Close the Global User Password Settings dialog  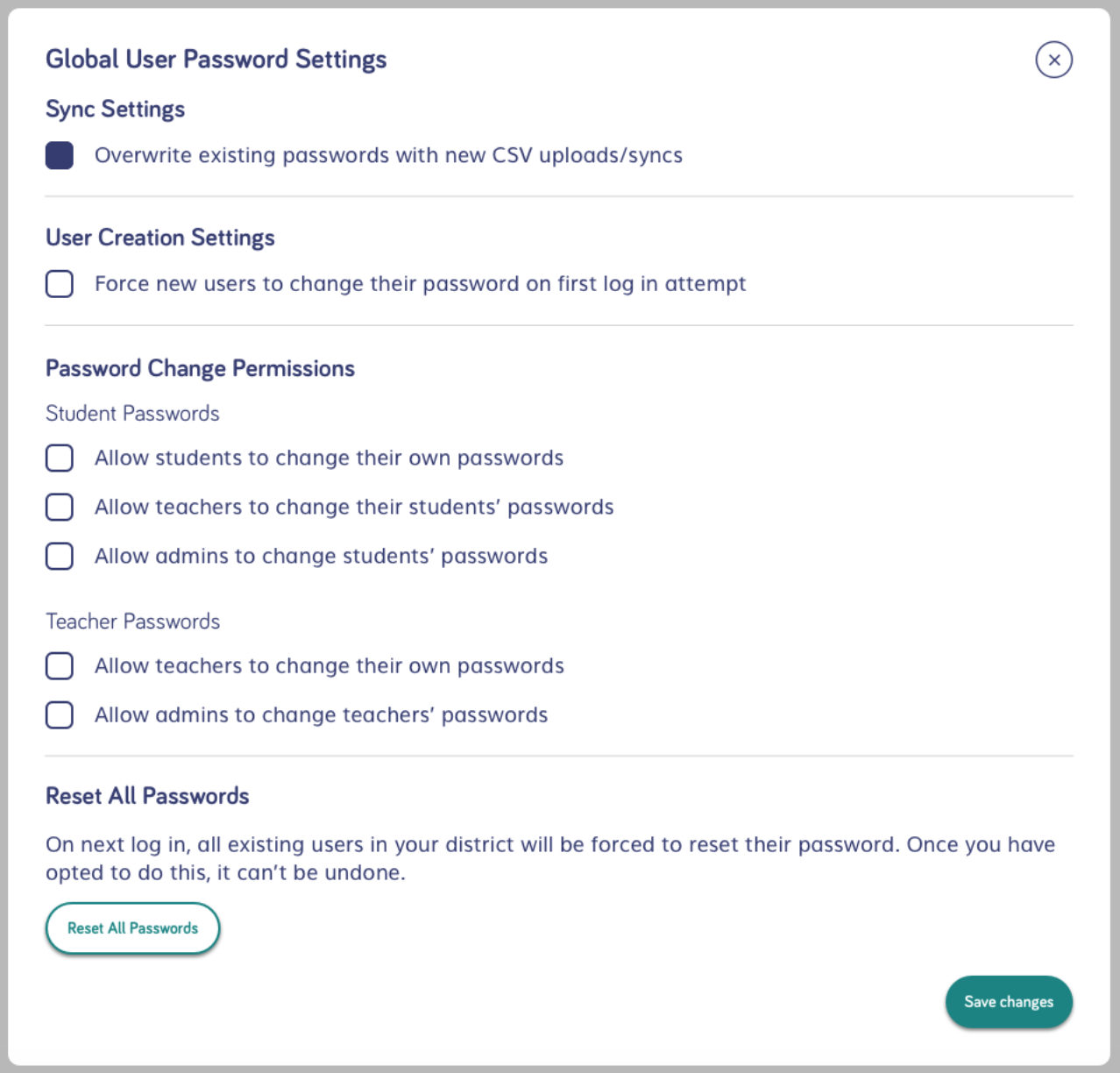1053,60
